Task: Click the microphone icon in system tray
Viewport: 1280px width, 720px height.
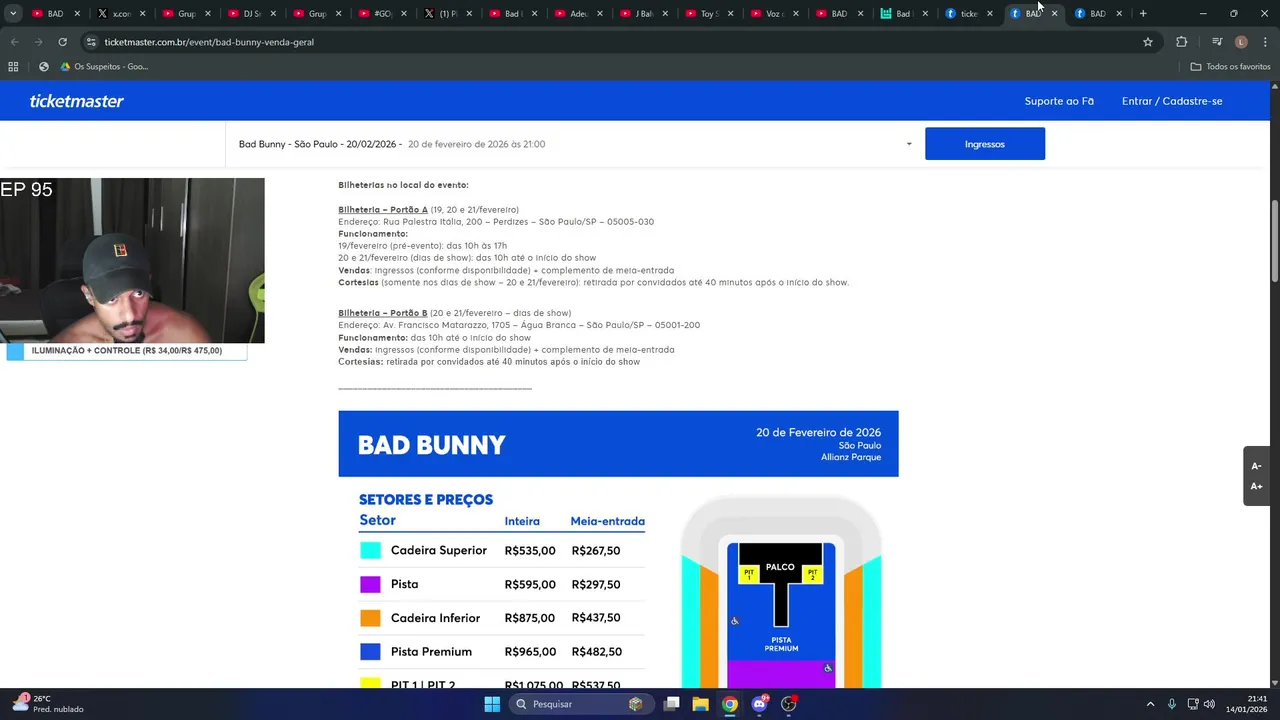Action: click(x=1171, y=704)
